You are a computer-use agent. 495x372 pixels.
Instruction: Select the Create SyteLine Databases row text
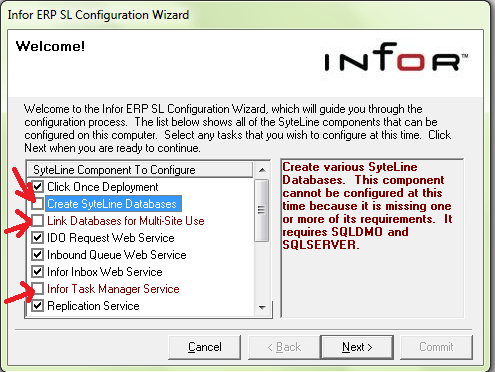[x=112, y=204]
